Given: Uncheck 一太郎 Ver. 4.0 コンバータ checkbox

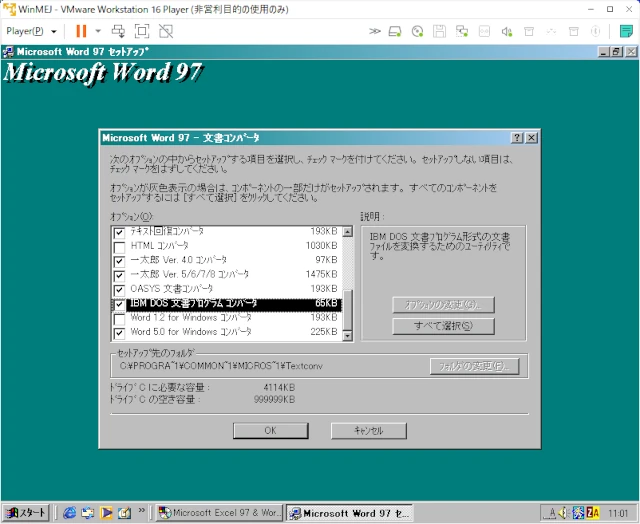Looking at the screenshot, I should [x=119, y=261].
